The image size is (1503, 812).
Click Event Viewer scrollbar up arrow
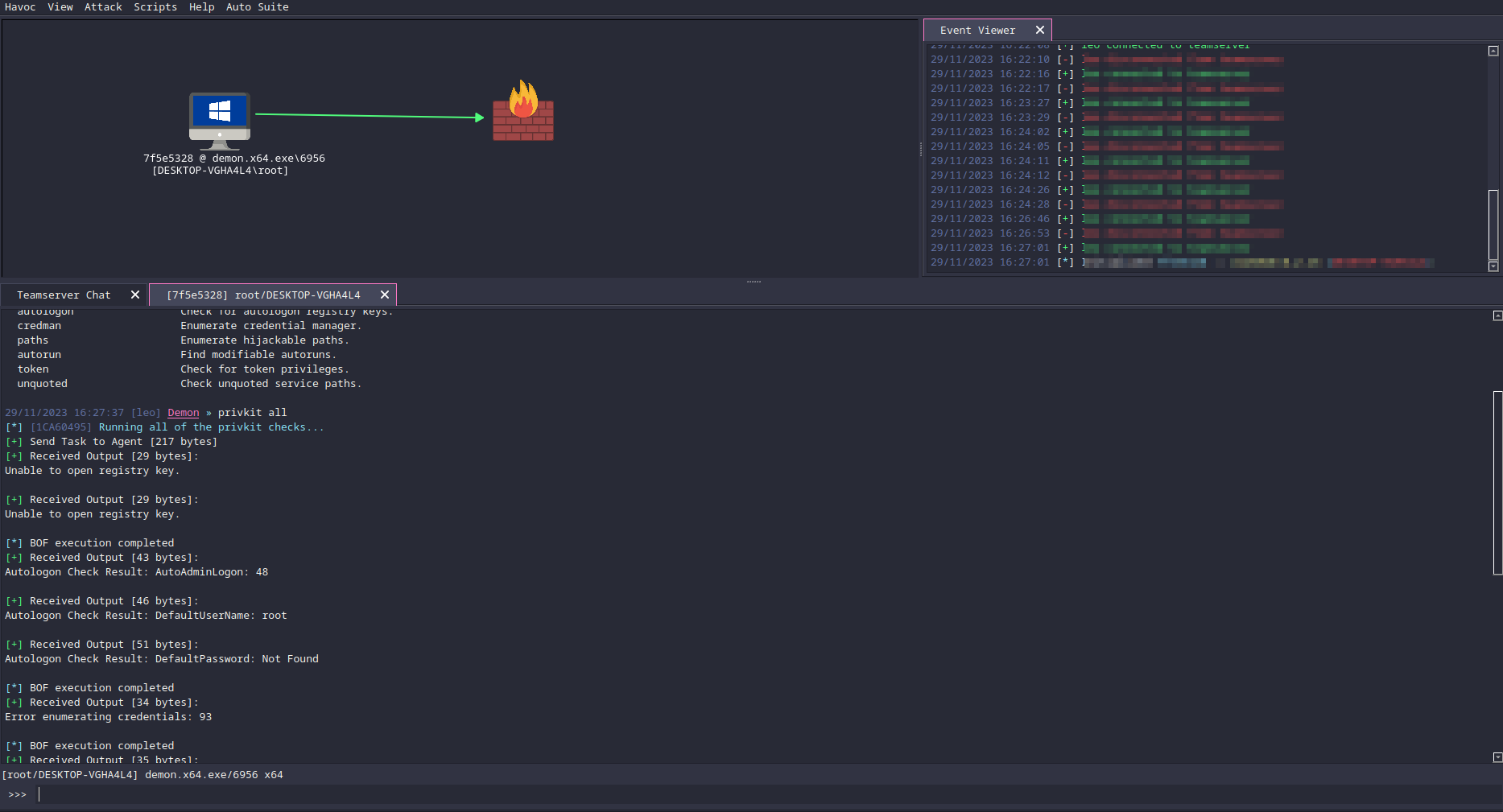pos(1493,51)
